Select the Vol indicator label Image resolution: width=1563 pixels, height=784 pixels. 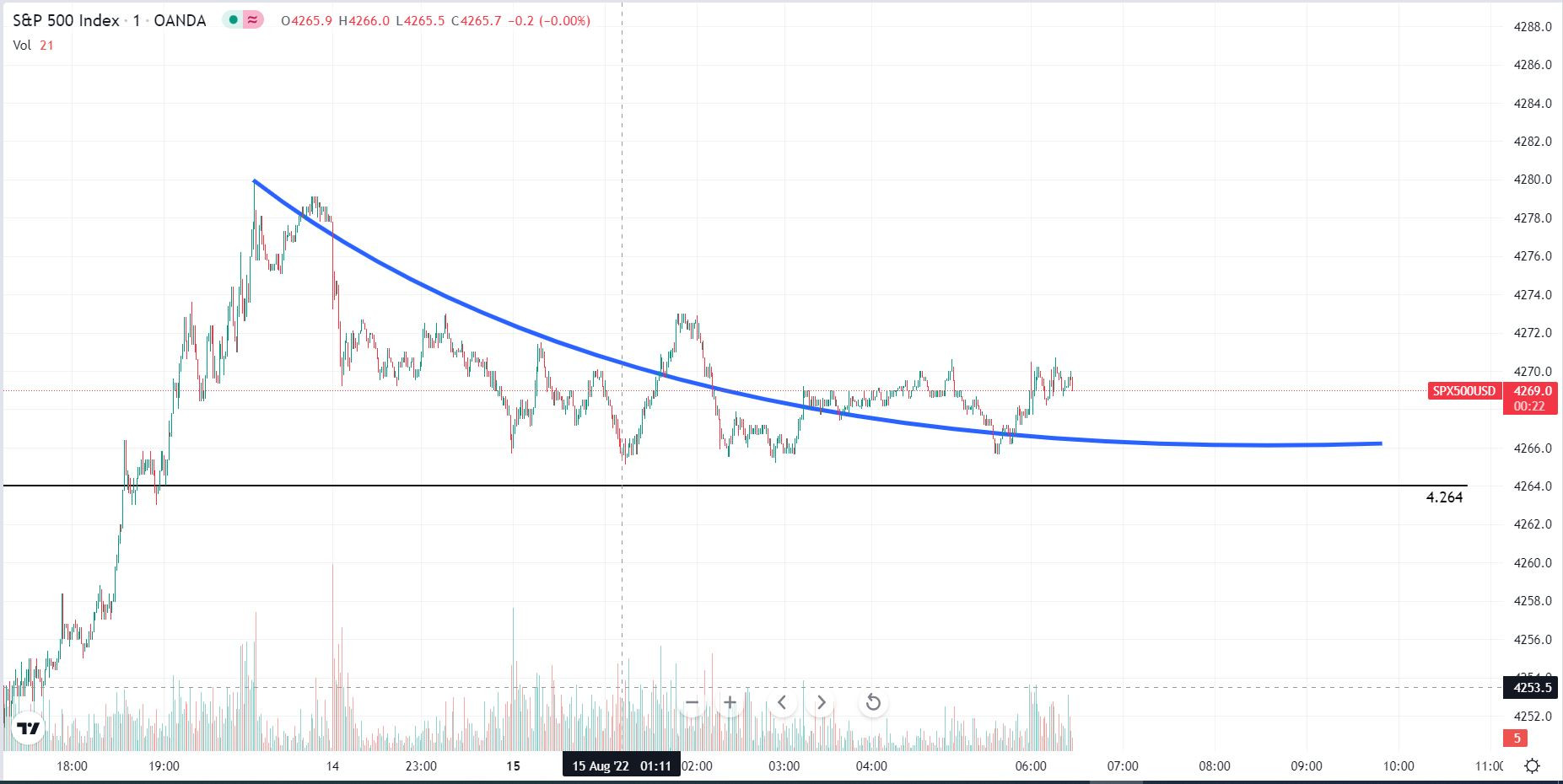click(x=22, y=46)
